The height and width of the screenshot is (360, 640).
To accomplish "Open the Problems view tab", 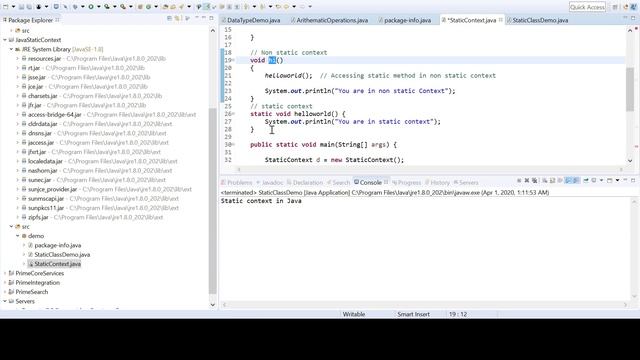I will [x=236, y=182].
